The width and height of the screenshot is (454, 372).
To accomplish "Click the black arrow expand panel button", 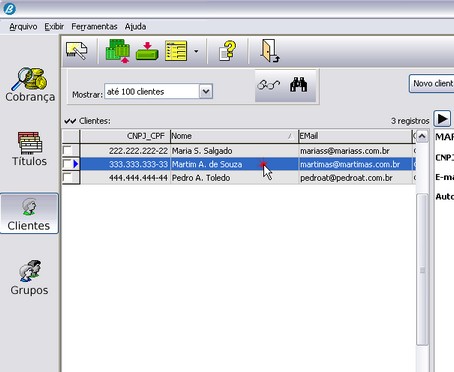I will tap(442, 119).
